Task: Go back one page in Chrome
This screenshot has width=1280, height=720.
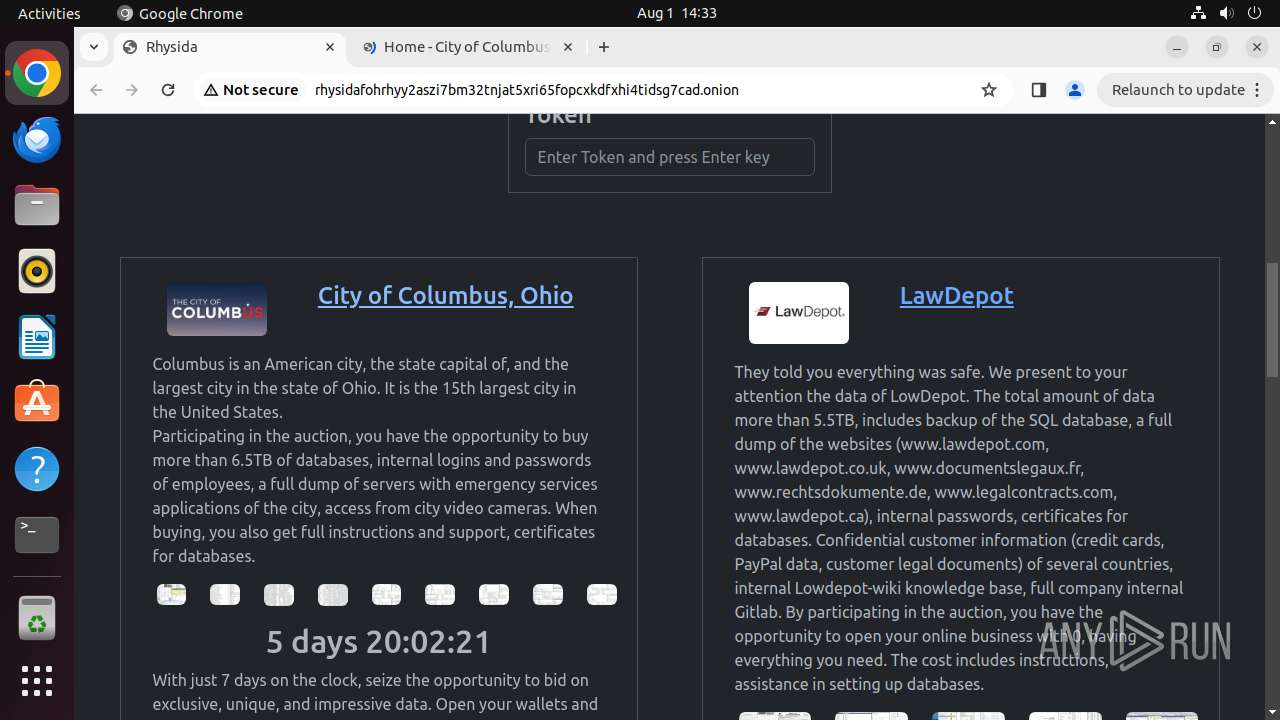Action: coord(96,90)
